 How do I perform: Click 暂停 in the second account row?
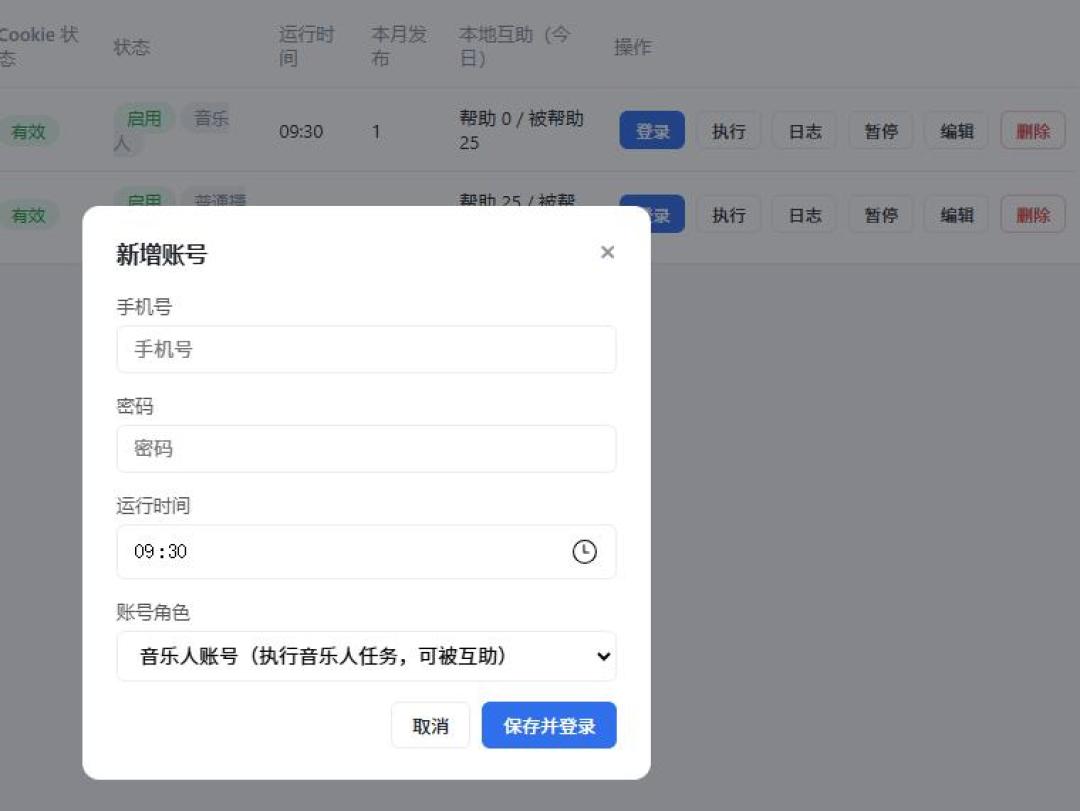[x=881, y=214]
